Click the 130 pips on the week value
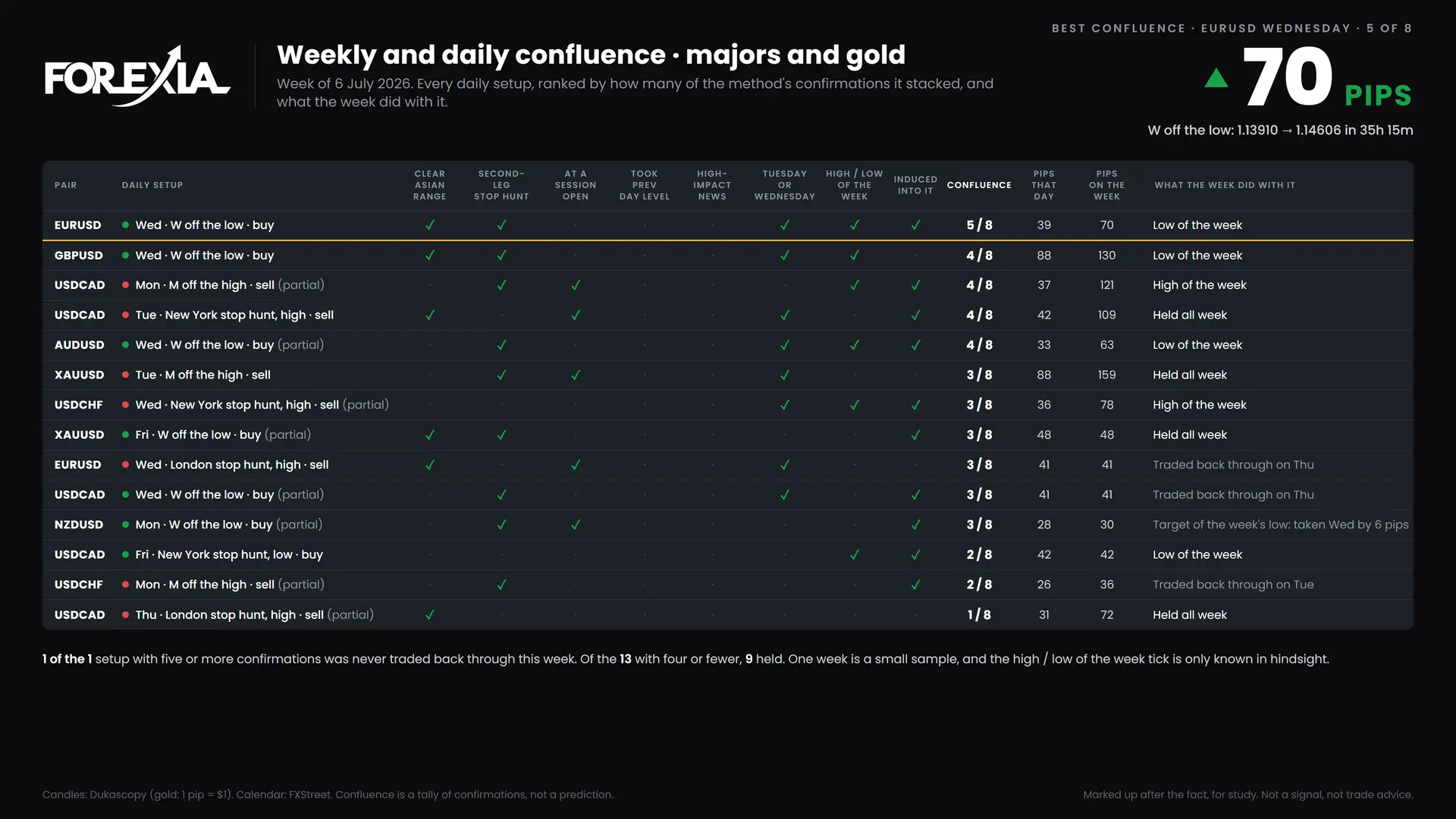The image size is (1456, 819). (x=1107, y=256)
